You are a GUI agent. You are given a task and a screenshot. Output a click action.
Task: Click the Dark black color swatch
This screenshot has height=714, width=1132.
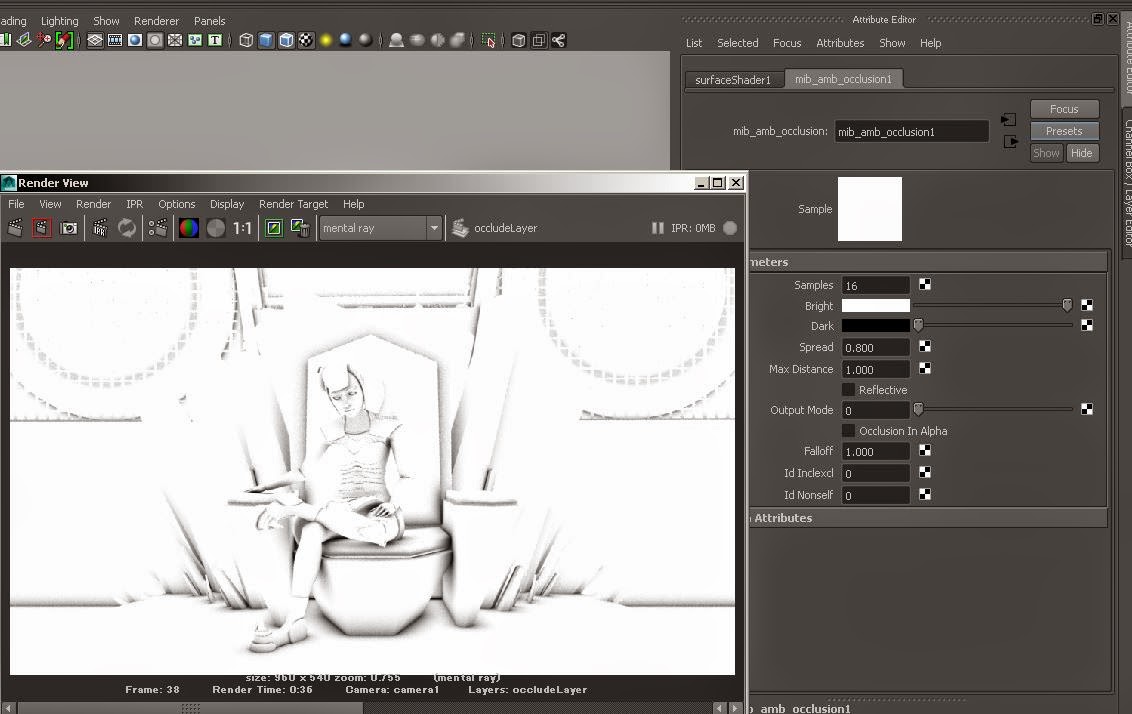876,326
